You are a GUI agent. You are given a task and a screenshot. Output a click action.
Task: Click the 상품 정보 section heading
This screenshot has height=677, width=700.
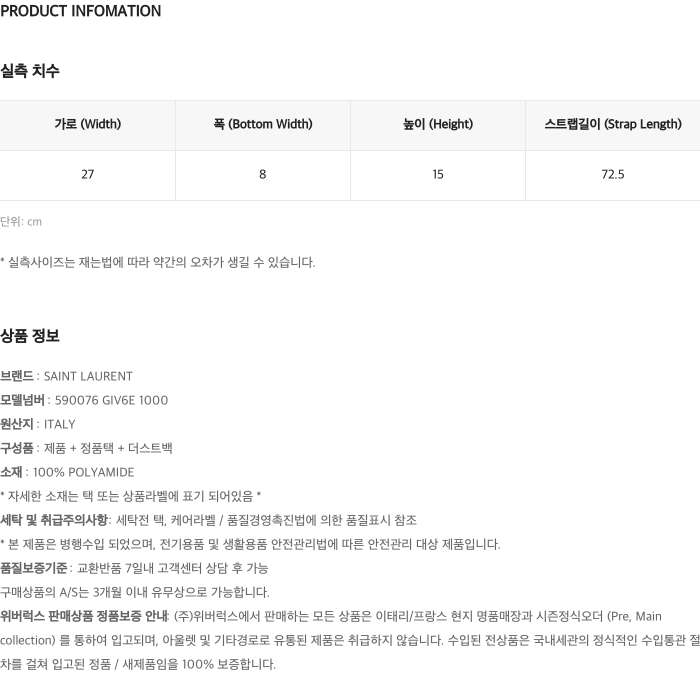point(30,336)
